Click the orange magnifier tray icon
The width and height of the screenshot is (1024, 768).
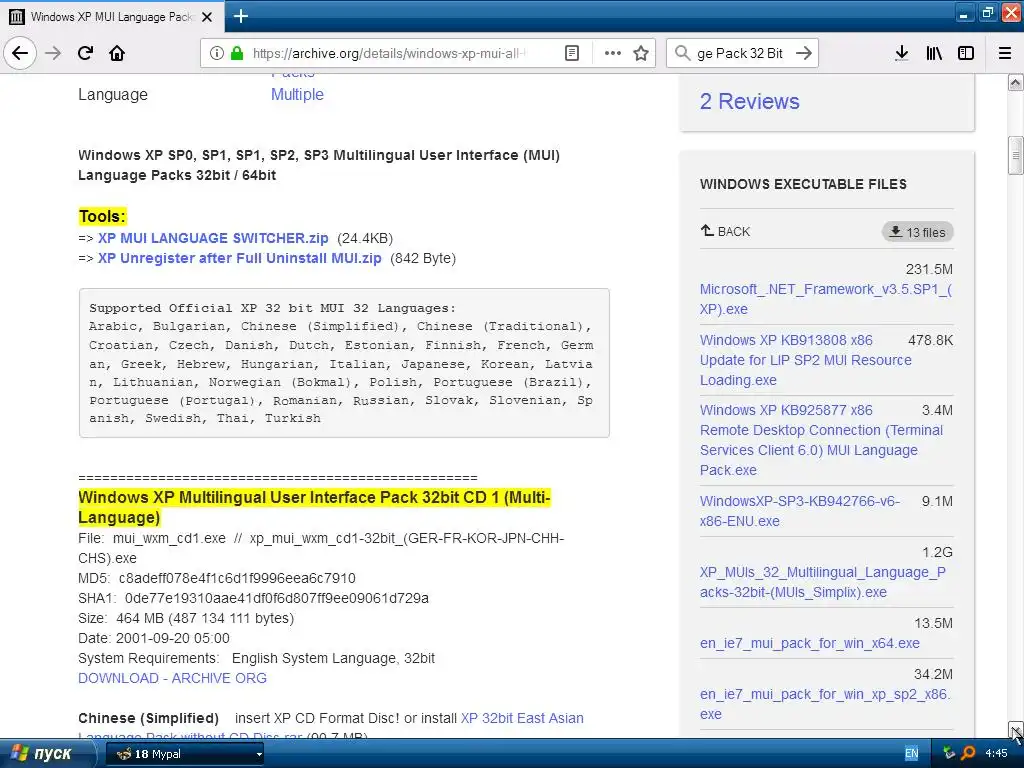(x=968, y=754)
